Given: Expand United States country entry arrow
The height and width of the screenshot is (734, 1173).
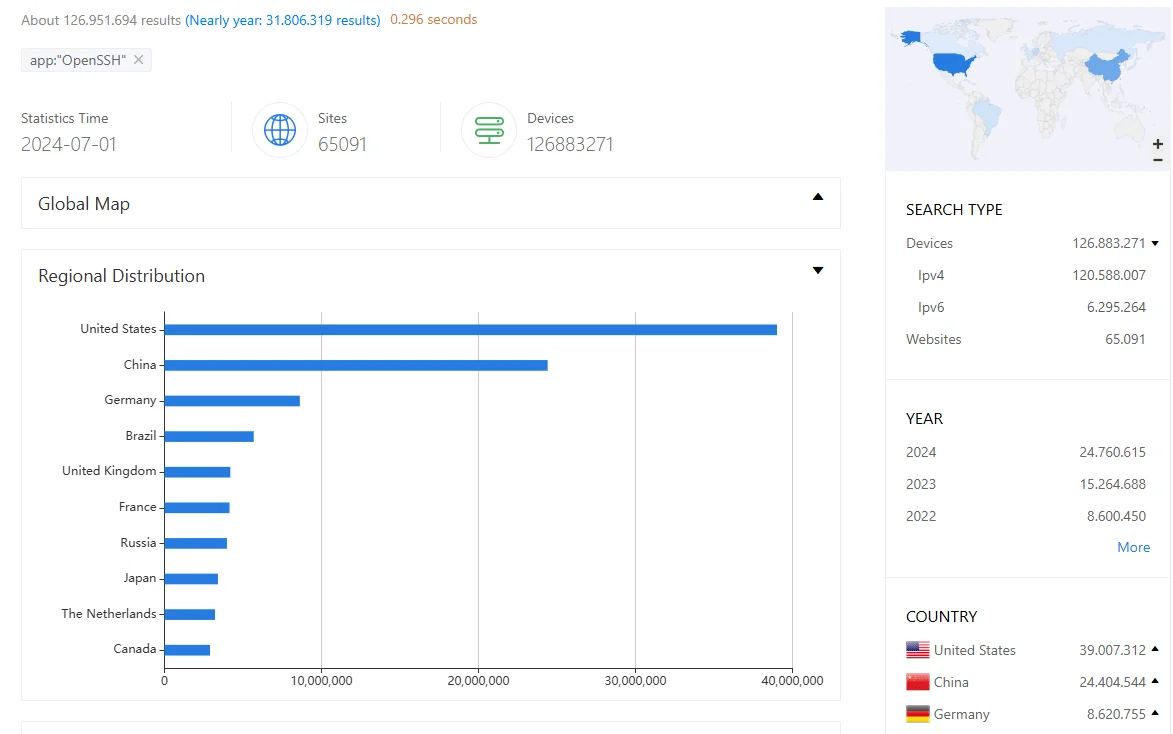Looking at the screenshot, I should [1155, 649].
